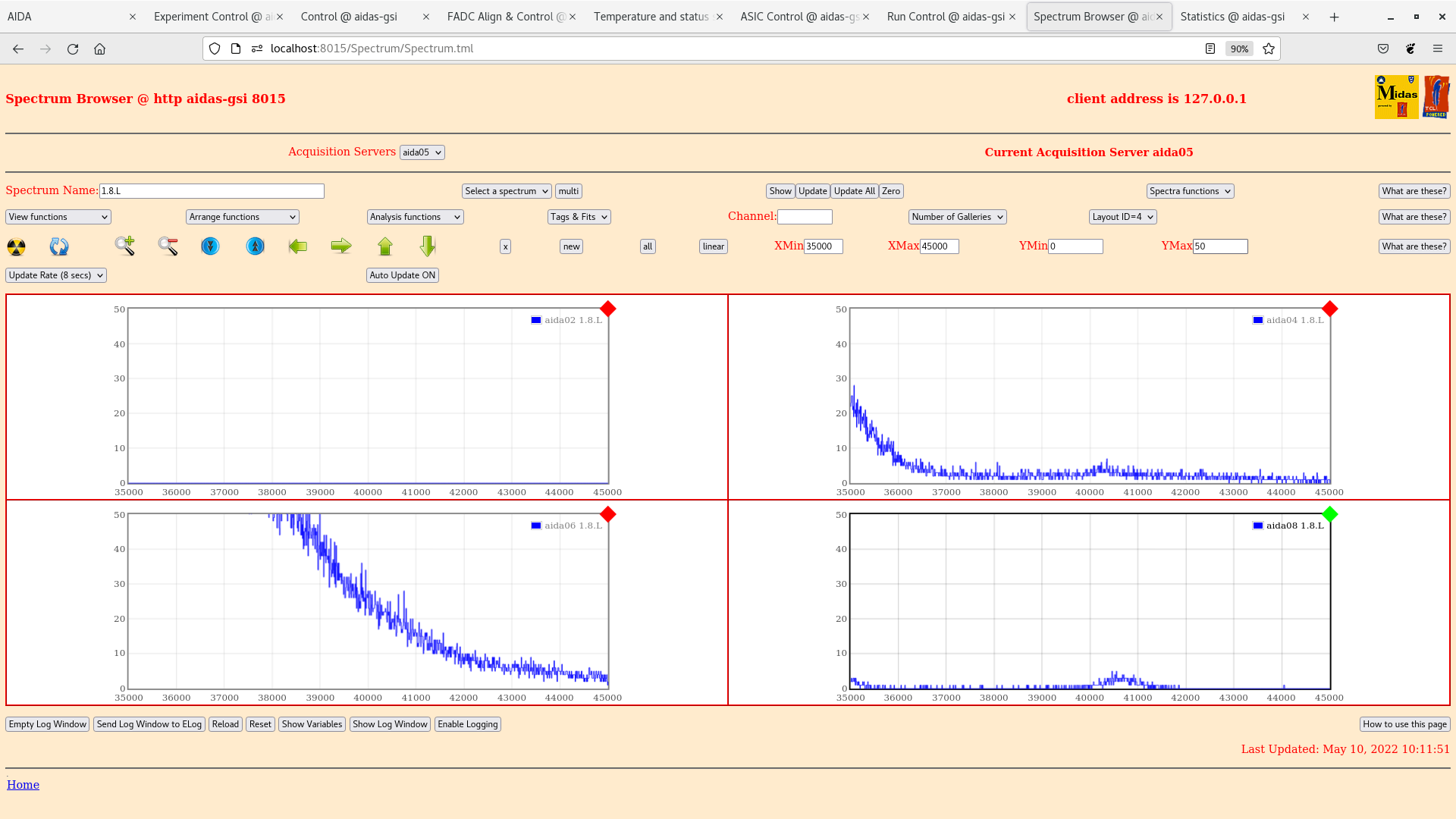The image size is (1456, 819).
Task: Switch to the Statistics tab
Action: pos(1232,17)
